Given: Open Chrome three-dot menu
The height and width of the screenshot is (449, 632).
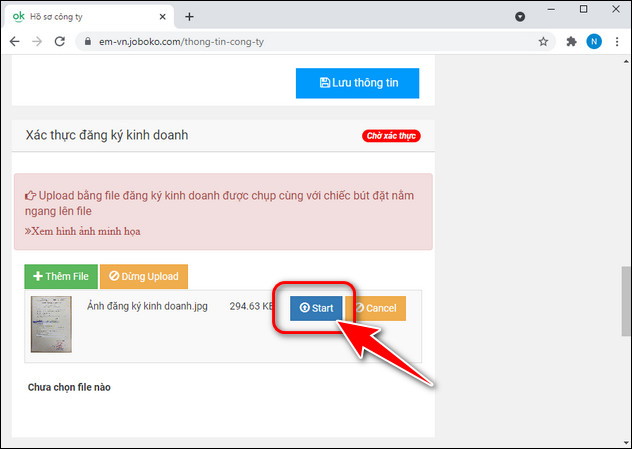Looking at the screenshot, I should 617,42.
